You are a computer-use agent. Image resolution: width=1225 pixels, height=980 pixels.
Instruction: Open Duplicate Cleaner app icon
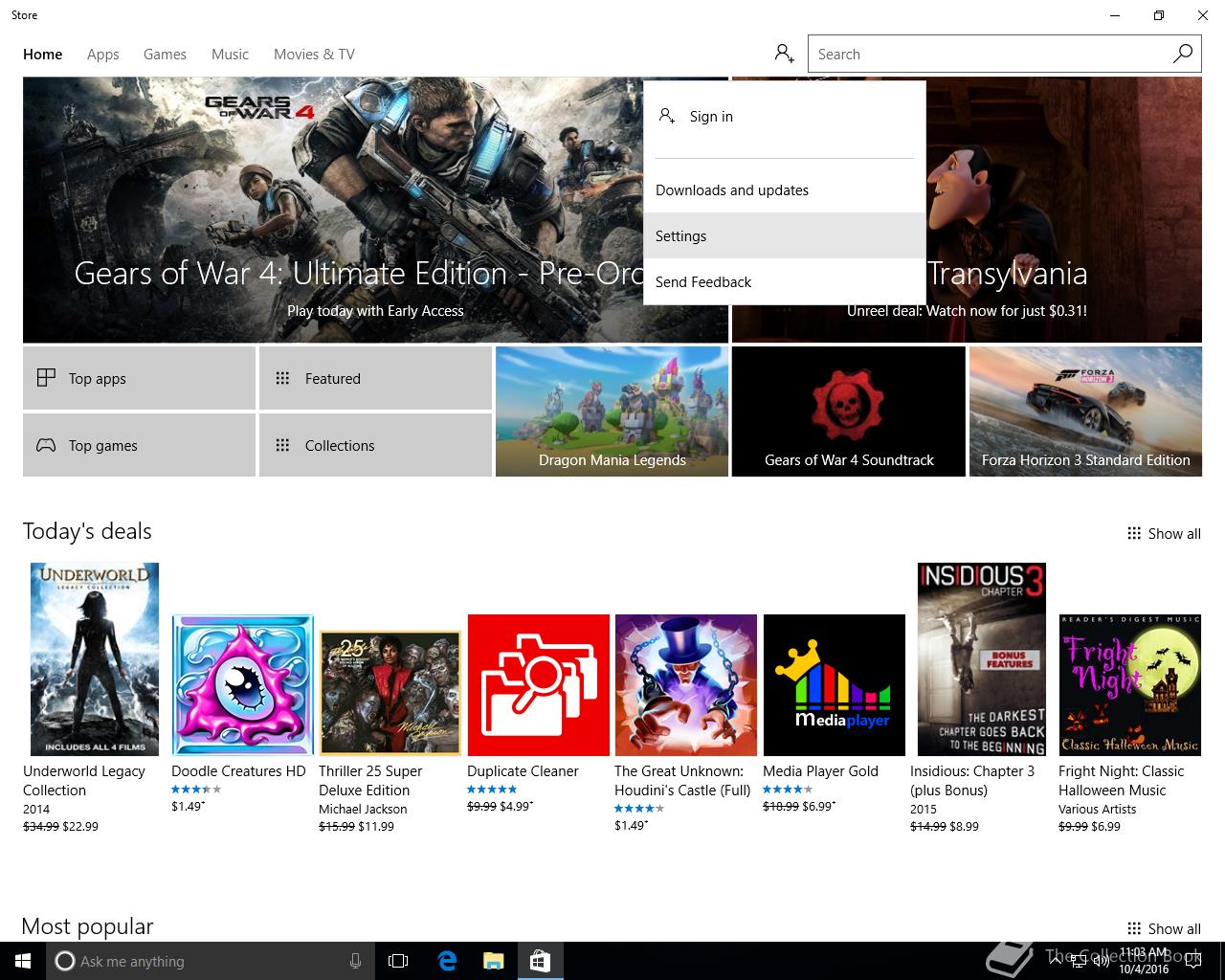[539, 685]
